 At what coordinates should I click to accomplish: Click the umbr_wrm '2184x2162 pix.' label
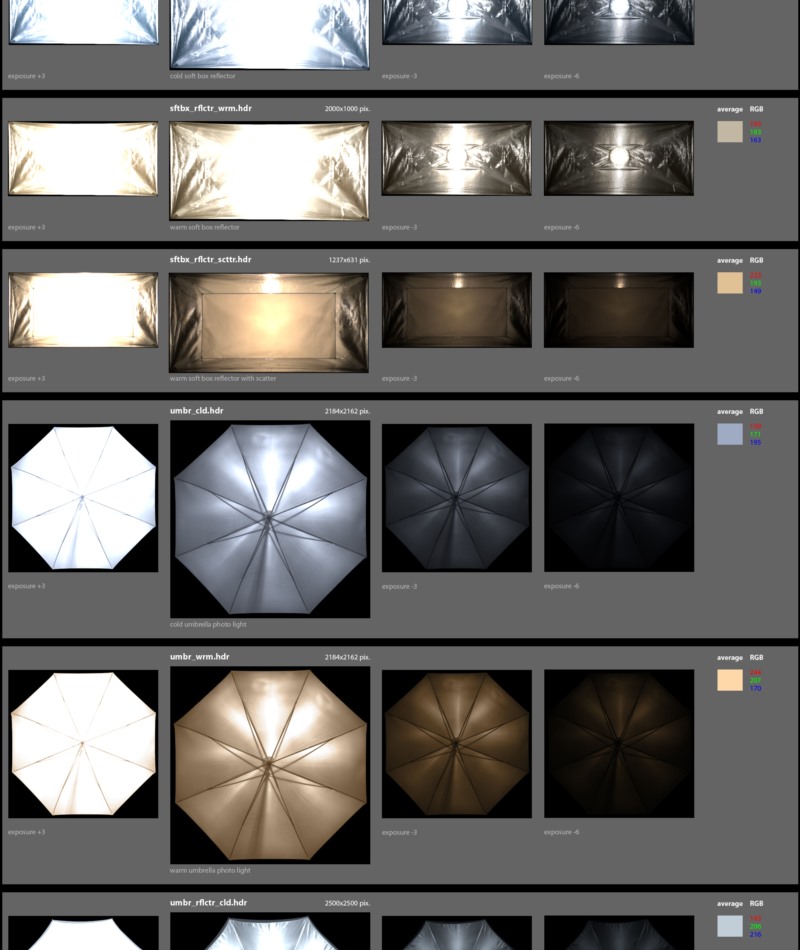[x=347, y=657]
